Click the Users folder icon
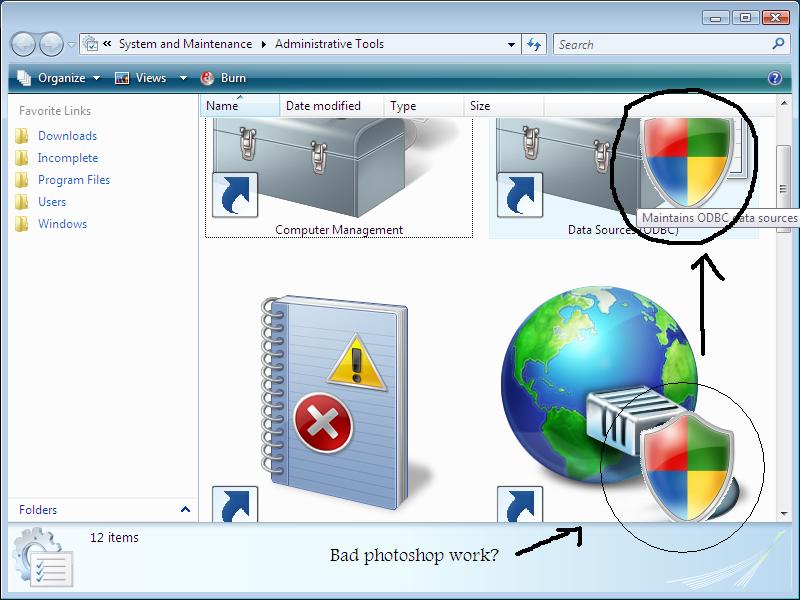The image size is (800, 600). click(x=22, y=202)
